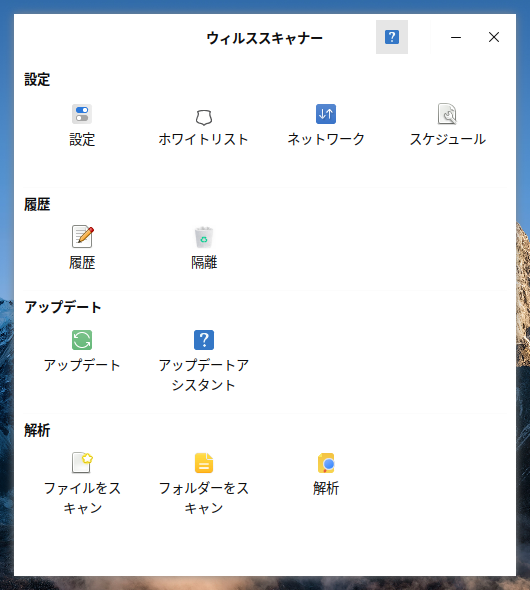Screen dimensions: 530x590
Task: Open the ホワイトリスト shield icon
Action: 203,117
